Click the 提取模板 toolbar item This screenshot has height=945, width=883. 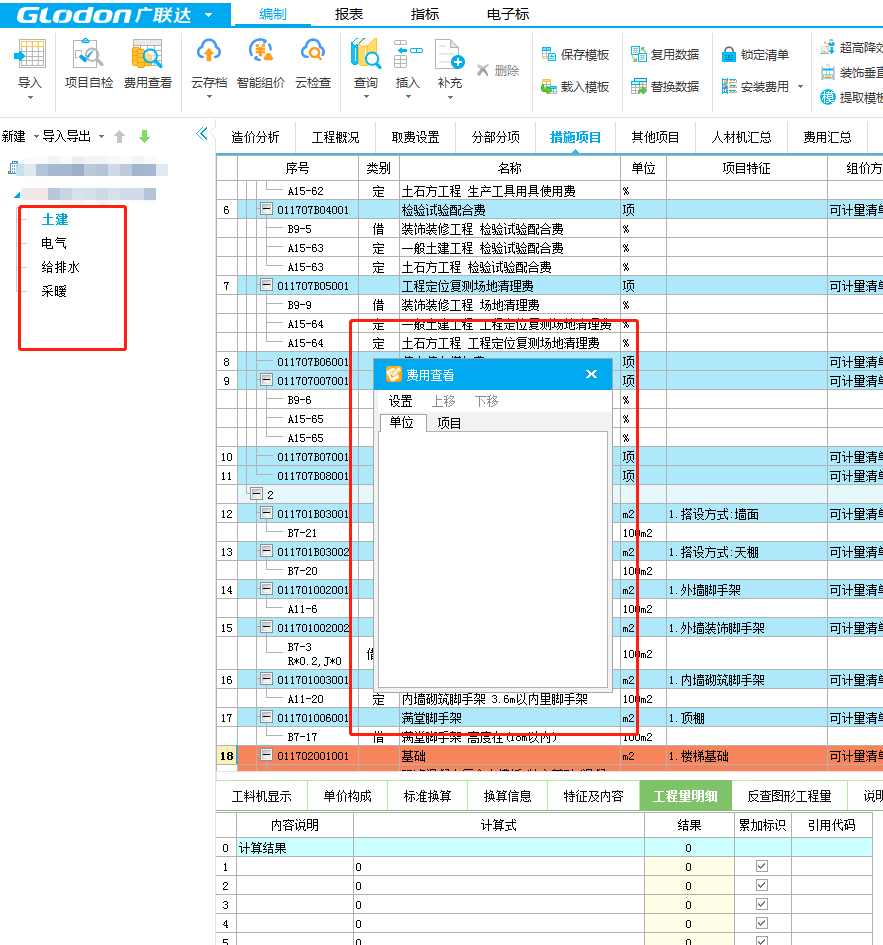852,97
